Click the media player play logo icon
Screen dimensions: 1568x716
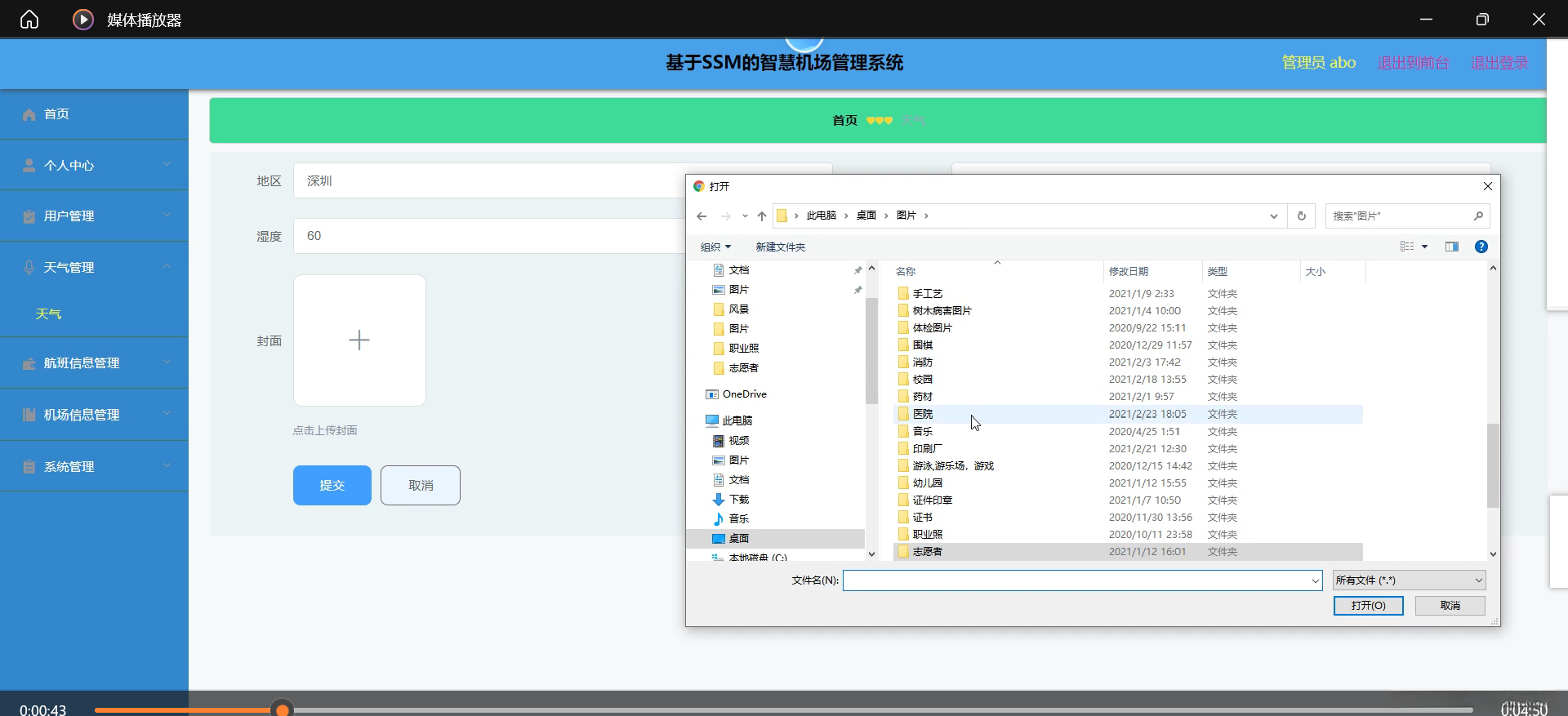[x=83, y=19]
